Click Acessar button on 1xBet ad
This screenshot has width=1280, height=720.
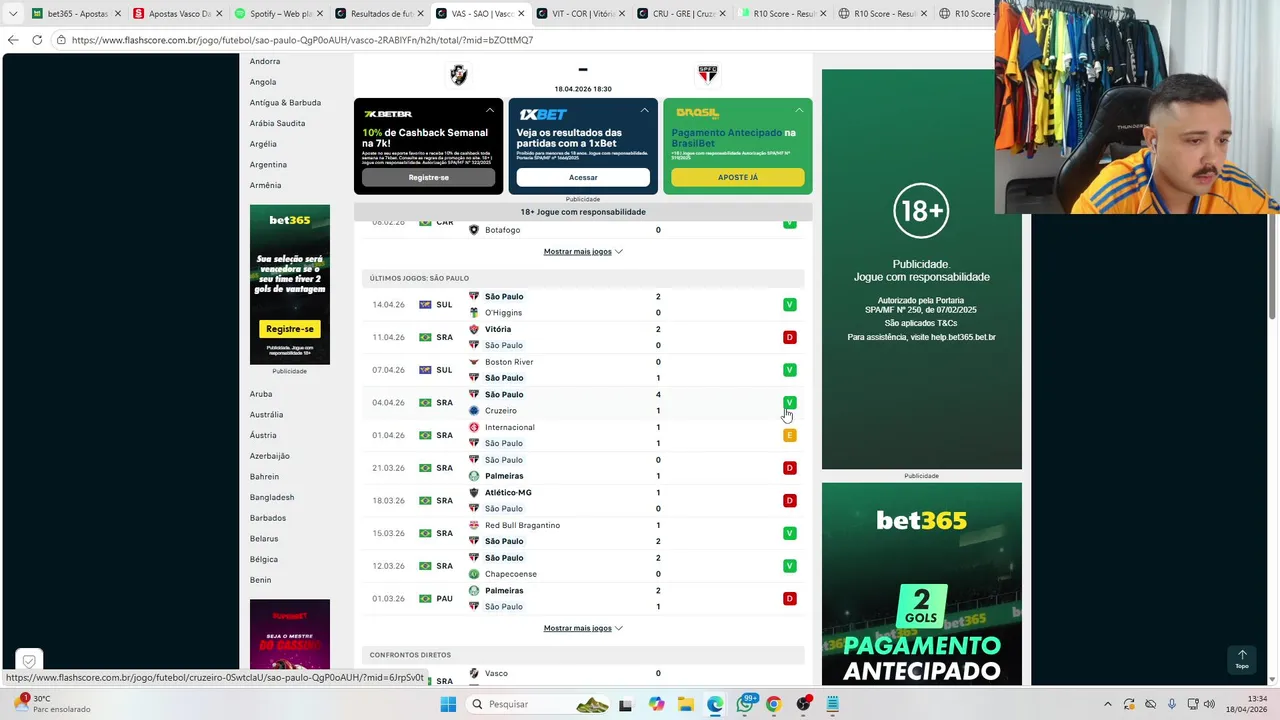[x=583, y=177]
